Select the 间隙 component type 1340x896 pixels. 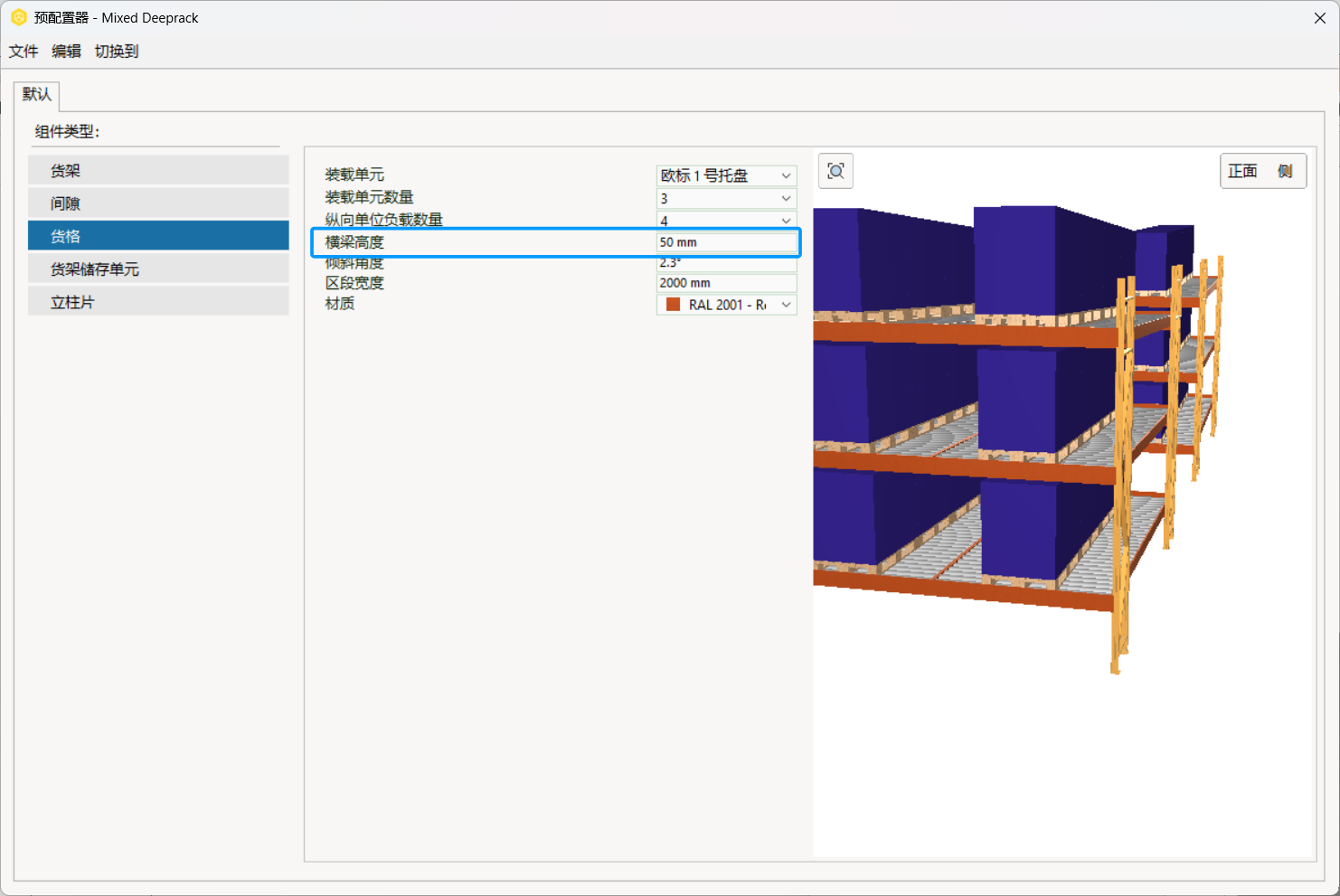tap(158, 203)
